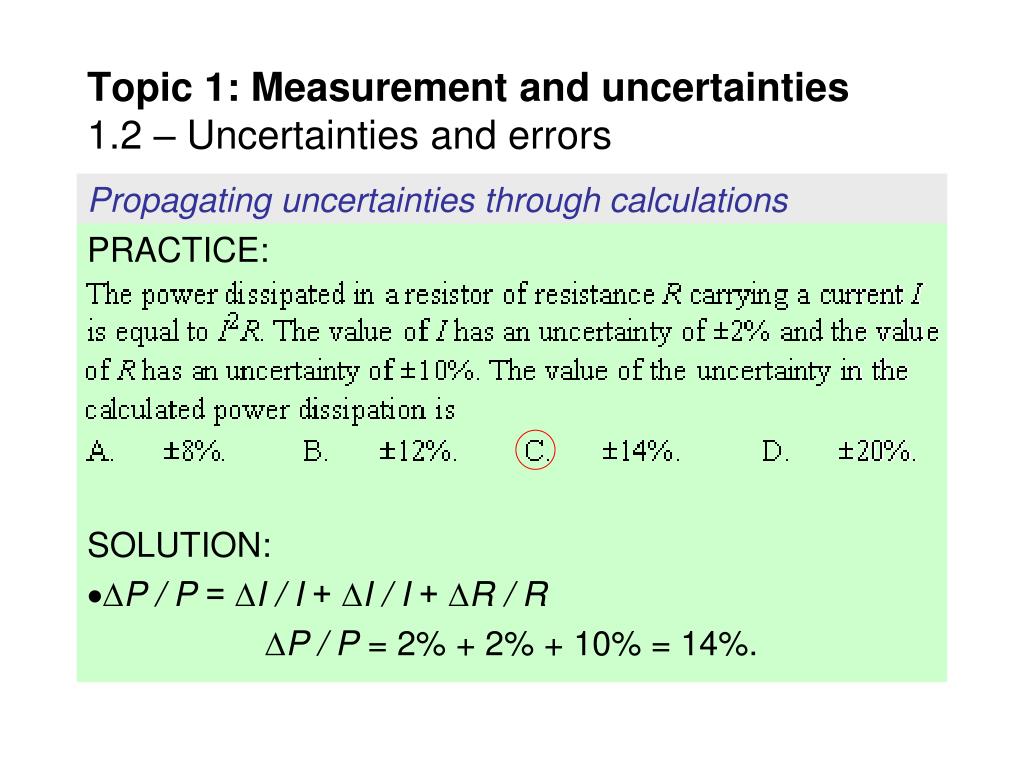Click the circled answer C
The height and width of the screenshot is (768, 1024).
[535, 451]
